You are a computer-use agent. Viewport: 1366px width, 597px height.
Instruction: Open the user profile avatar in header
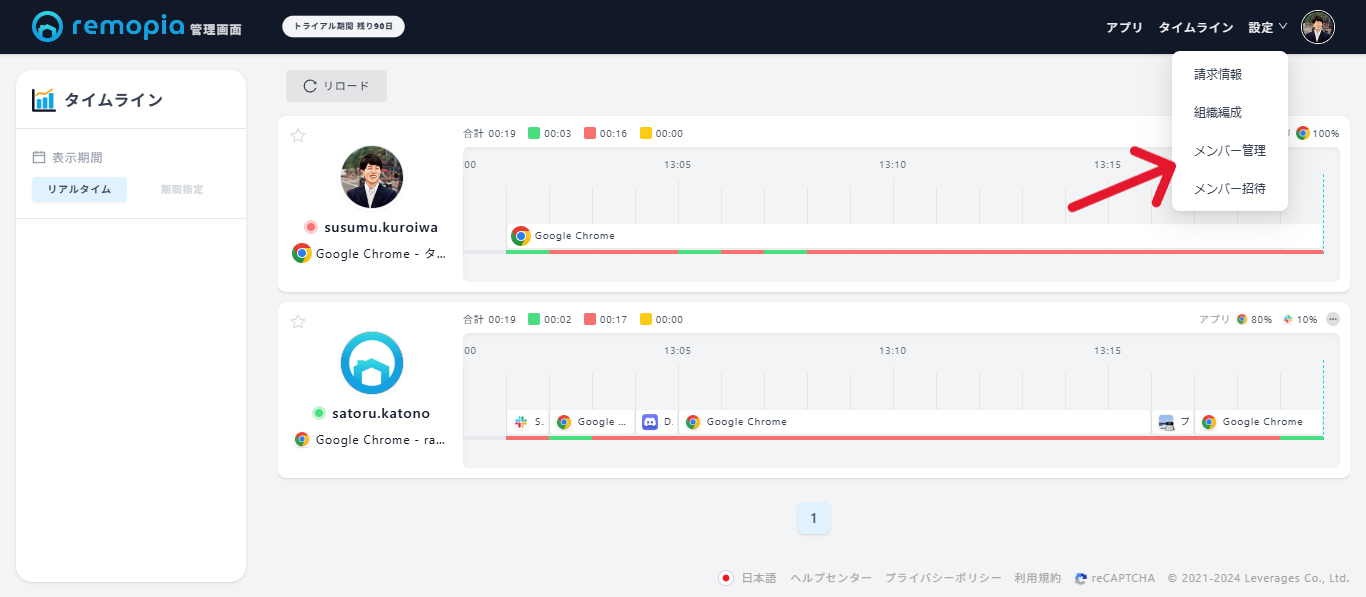tap(1318, 27)
